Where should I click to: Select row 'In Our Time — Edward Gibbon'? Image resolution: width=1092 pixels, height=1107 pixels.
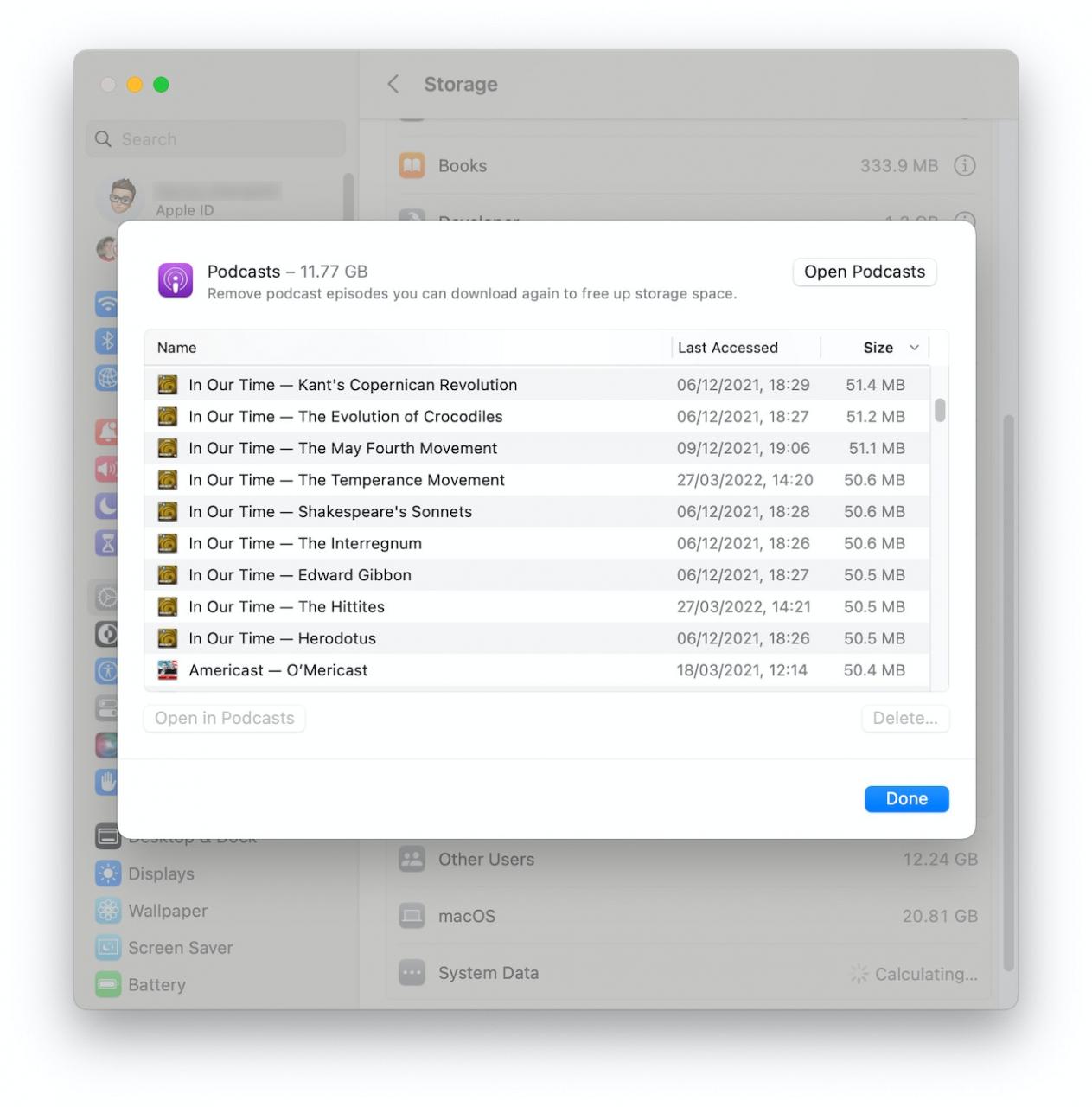pos(537,575)
